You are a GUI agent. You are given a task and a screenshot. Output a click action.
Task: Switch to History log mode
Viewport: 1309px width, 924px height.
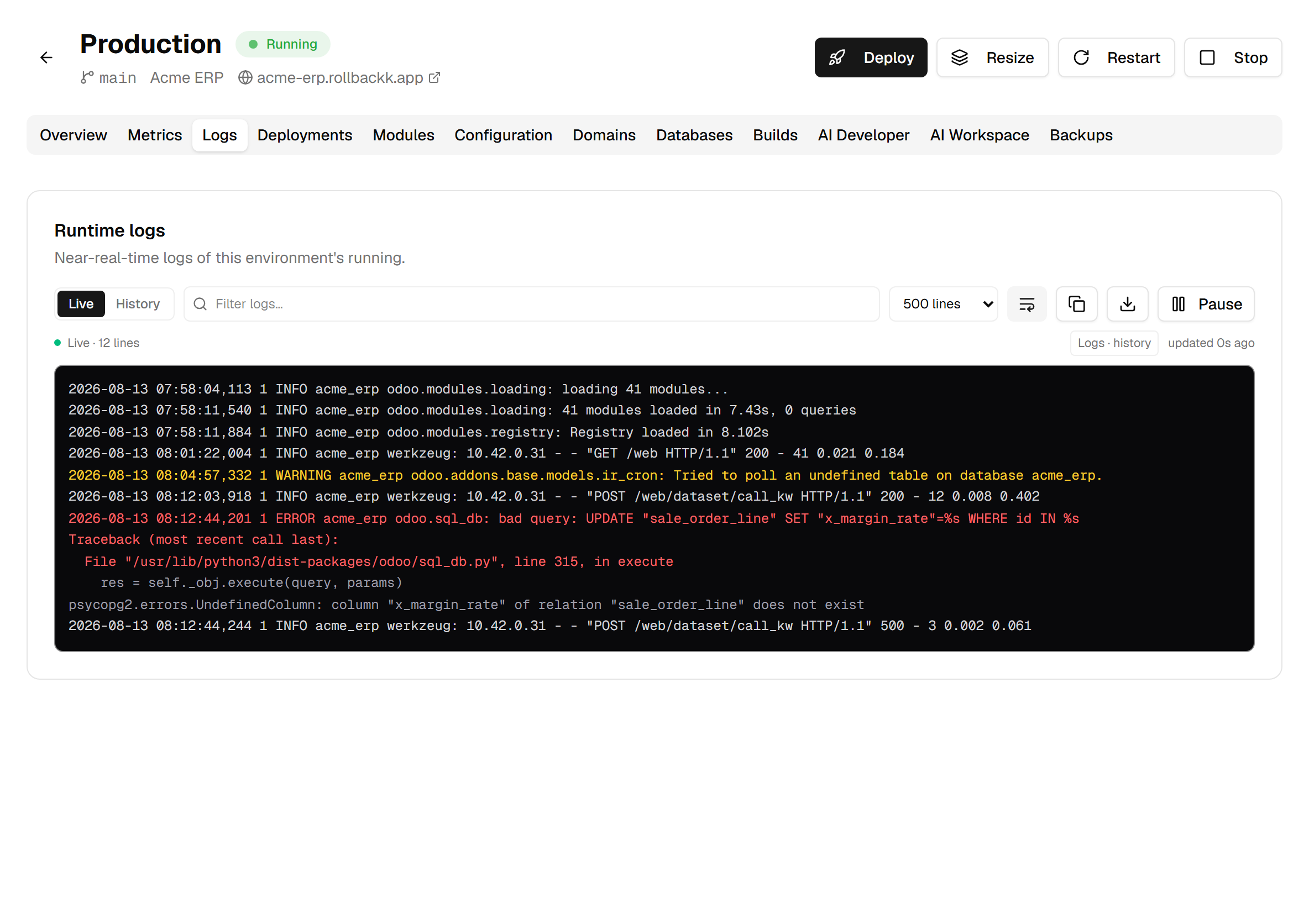(138, 304)
